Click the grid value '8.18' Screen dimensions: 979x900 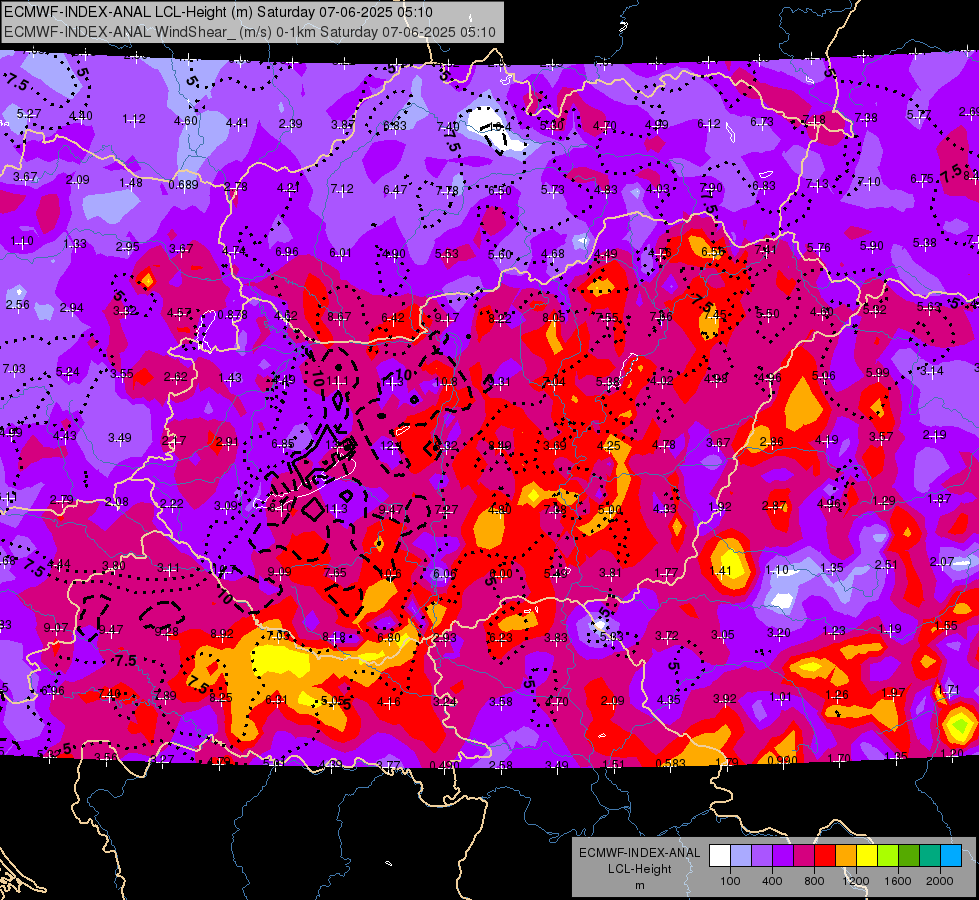334,636
